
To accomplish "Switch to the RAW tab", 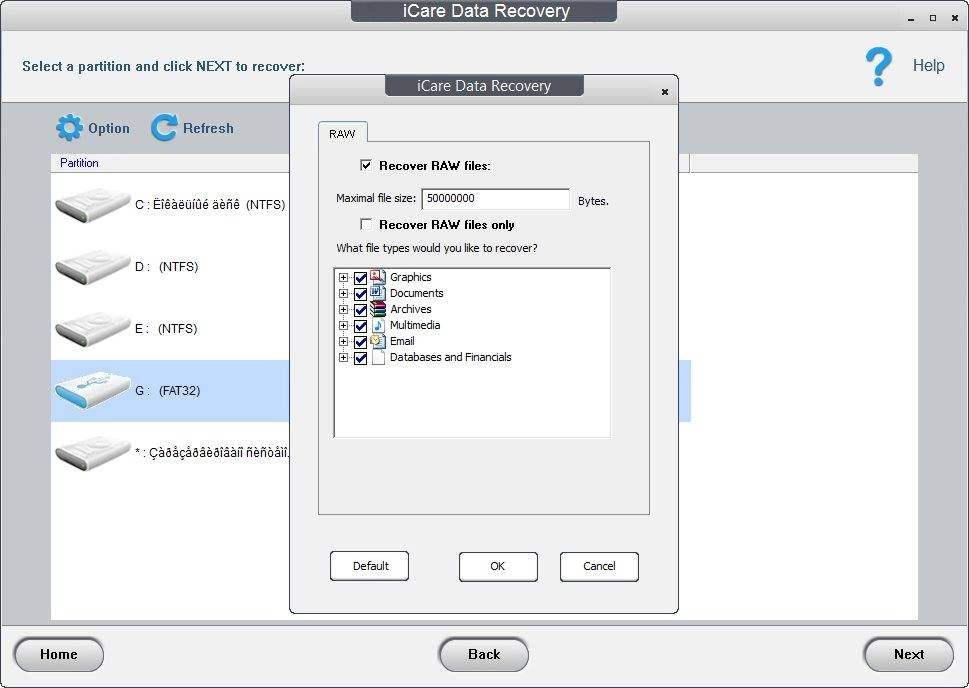I will [342, 133].
